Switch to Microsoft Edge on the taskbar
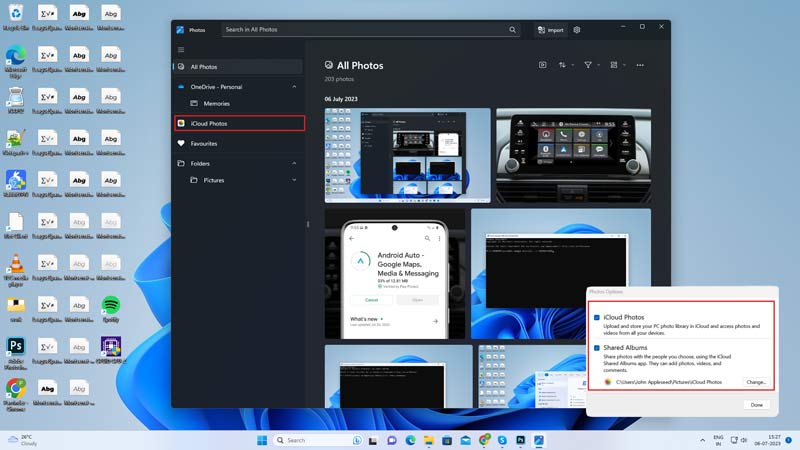The height and width of the screenshot is (450, 800). 410,440
